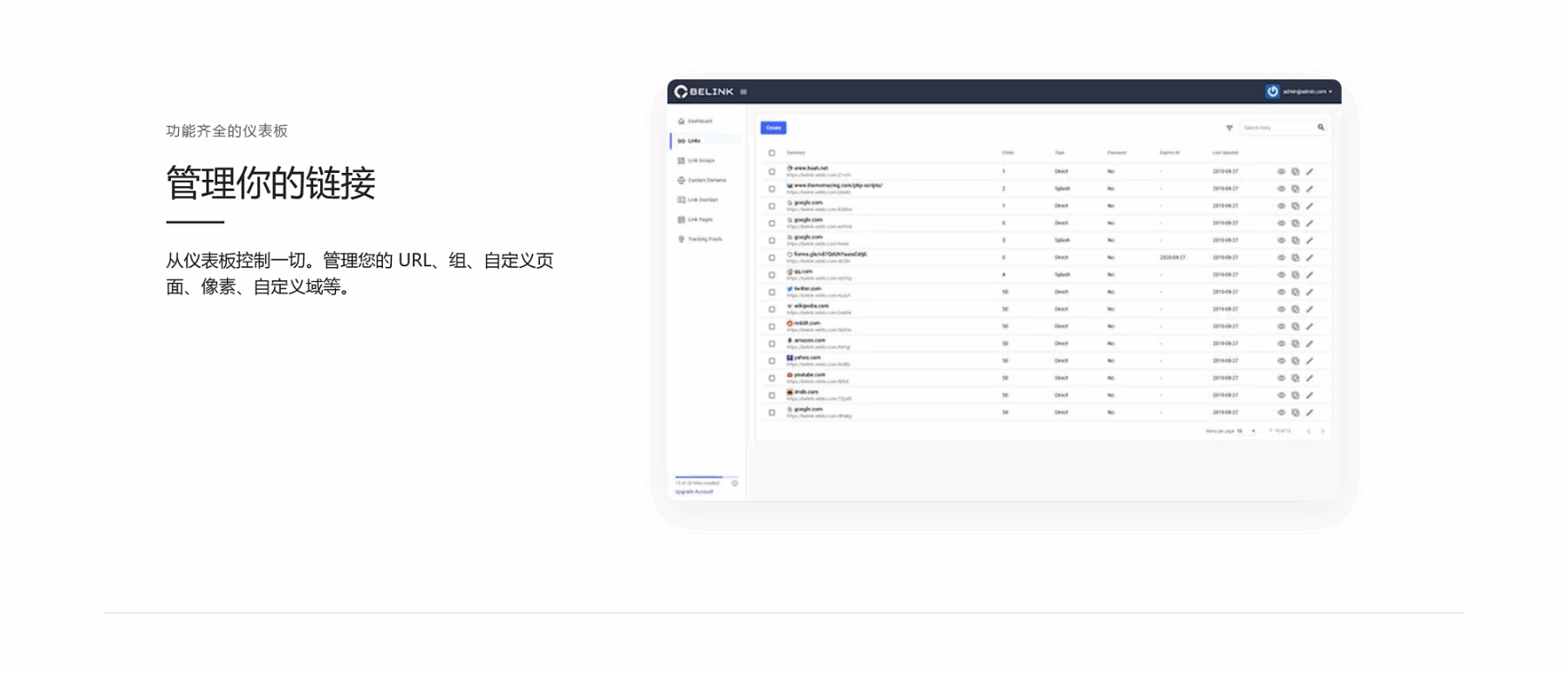Click the eye icon for imdb.com row

coord(1282,395)
